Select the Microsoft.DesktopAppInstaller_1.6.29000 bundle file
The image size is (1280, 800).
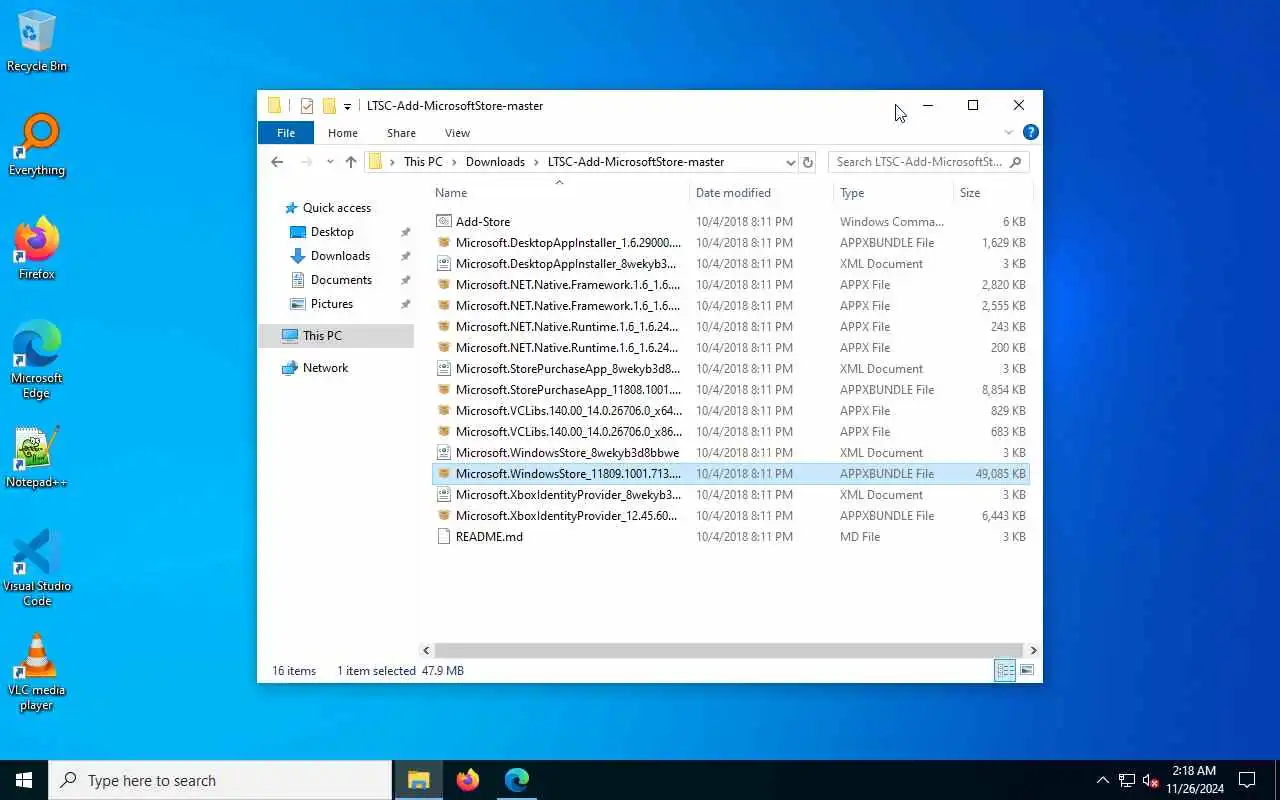point(731,243)
